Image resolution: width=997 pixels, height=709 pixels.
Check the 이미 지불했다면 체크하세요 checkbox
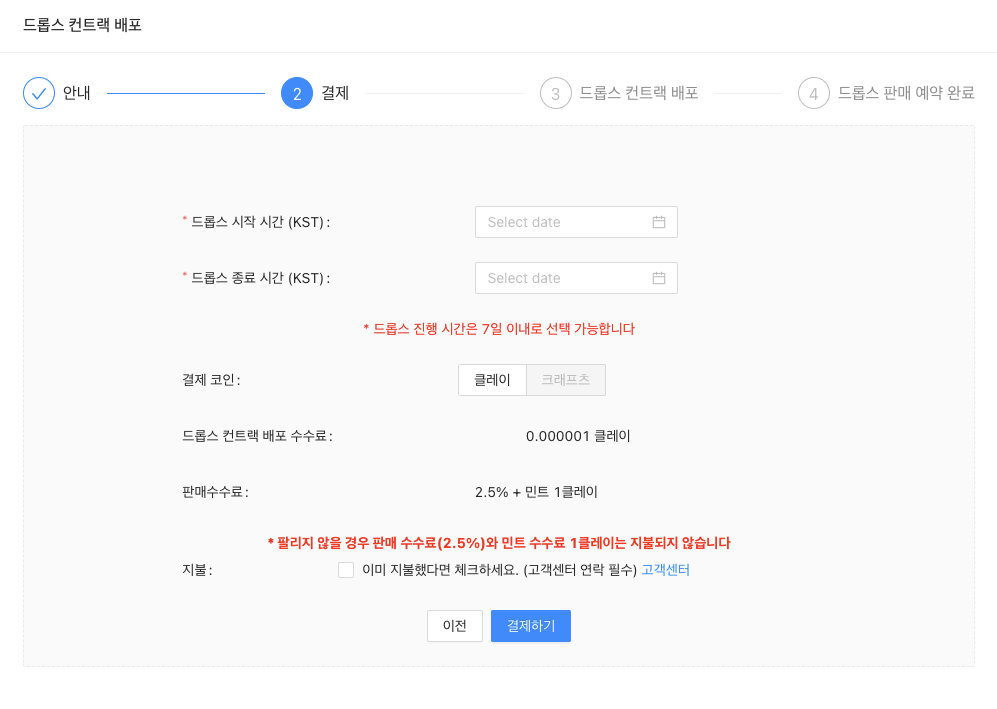(x=346, y=570)
